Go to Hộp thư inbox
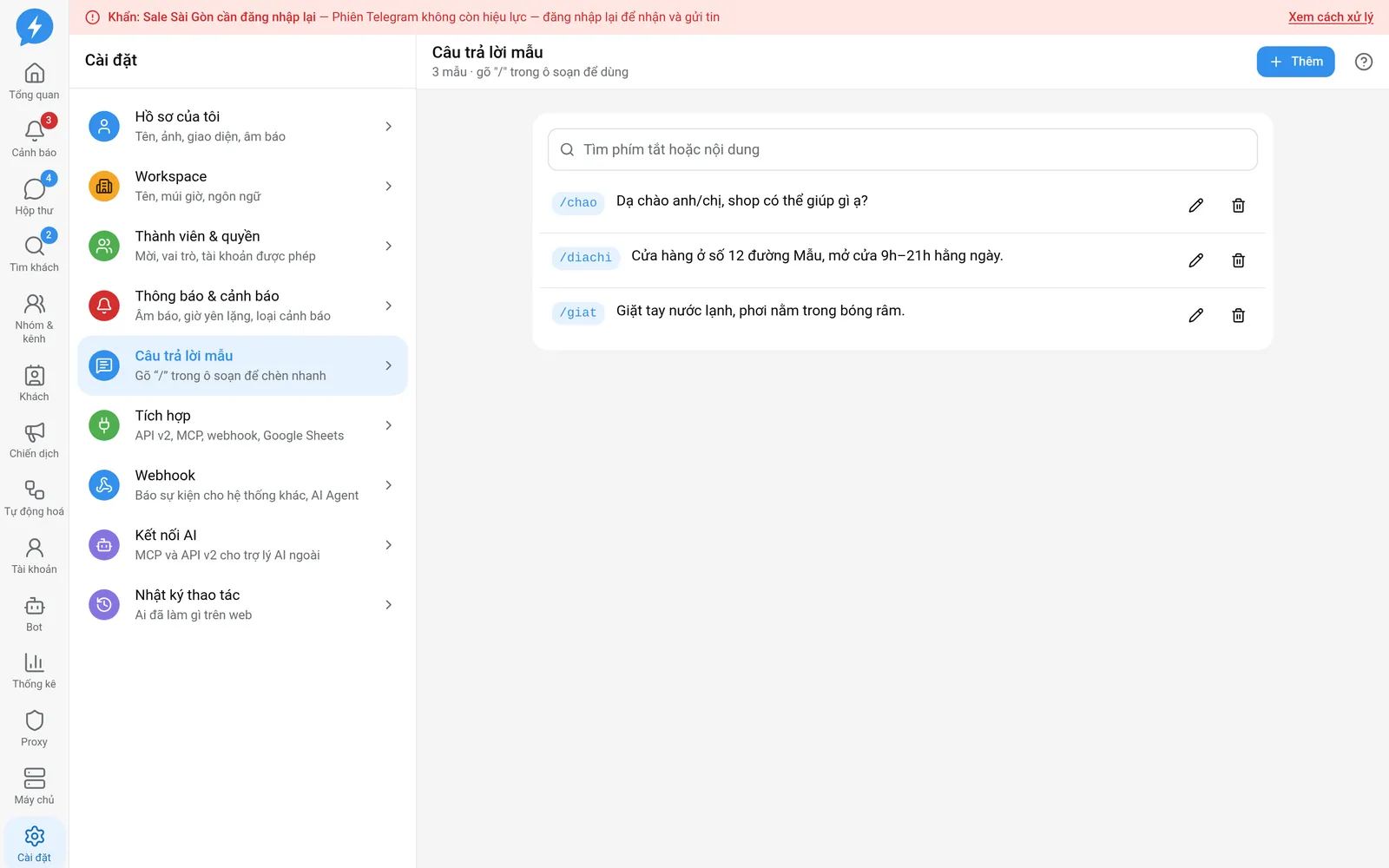This screenshot has width=1389, height=868. pyautogui.click(x=35, y=197)
